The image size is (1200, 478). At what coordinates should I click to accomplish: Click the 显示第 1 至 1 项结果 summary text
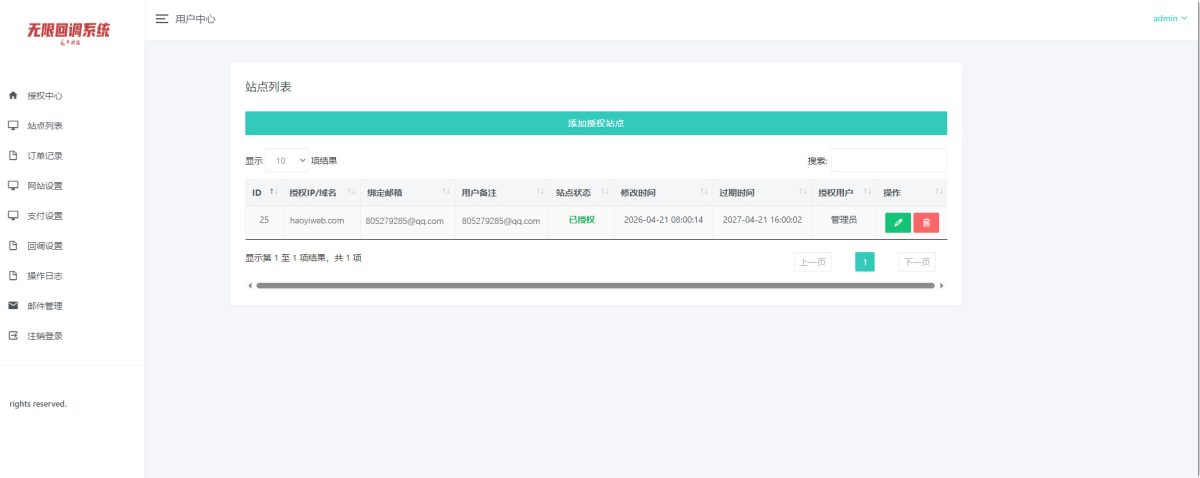tap(303, 257)
